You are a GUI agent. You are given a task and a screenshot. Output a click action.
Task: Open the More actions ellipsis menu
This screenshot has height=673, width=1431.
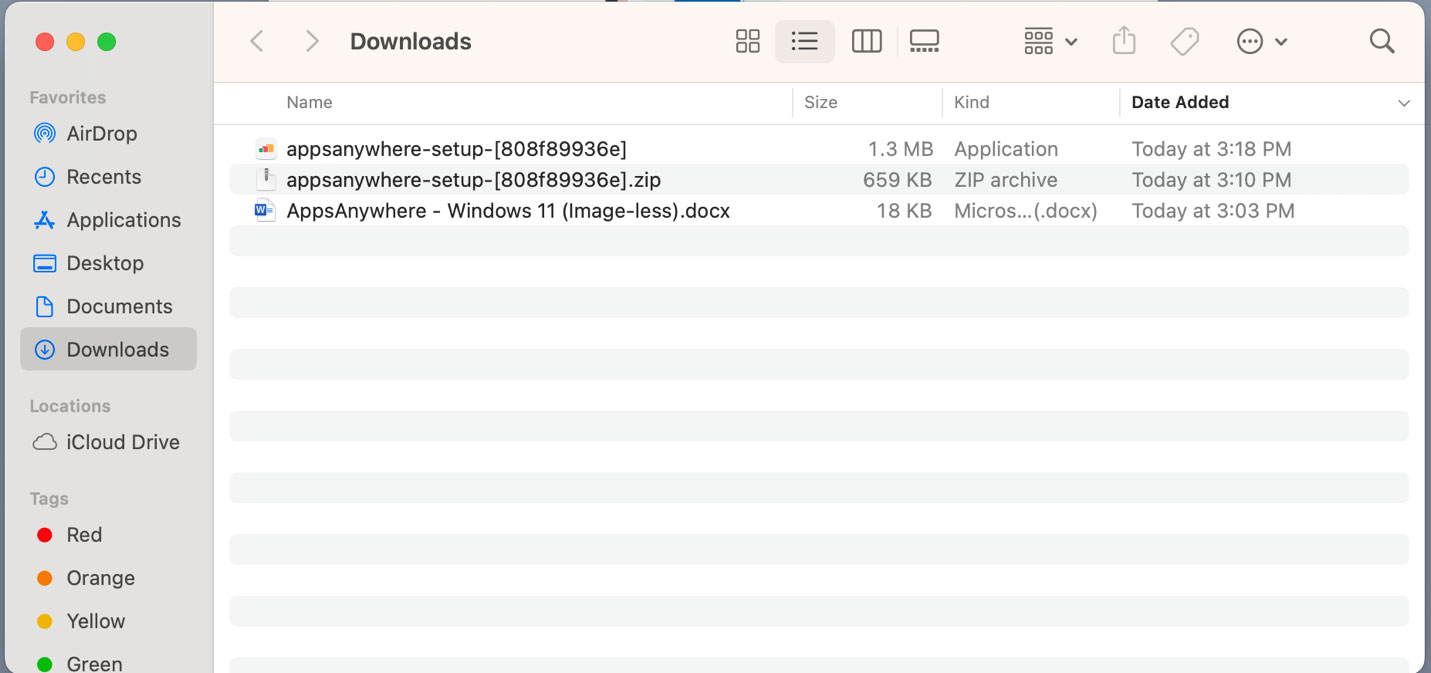tap(1261, 41)
